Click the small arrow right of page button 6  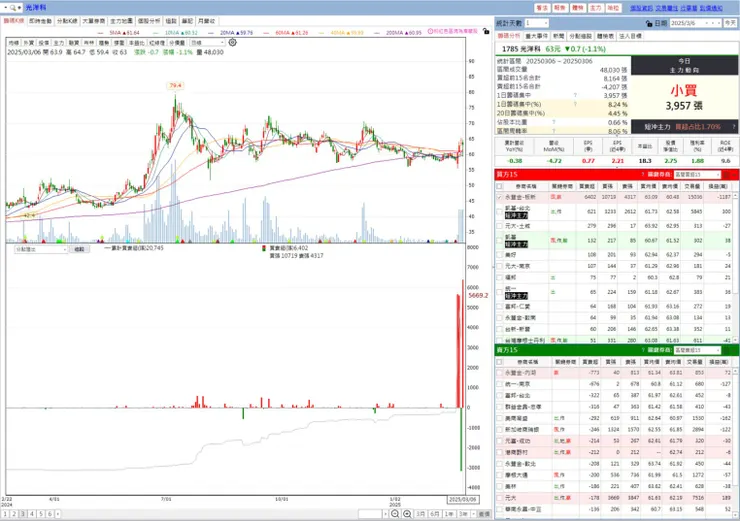(x=58, y=514)
